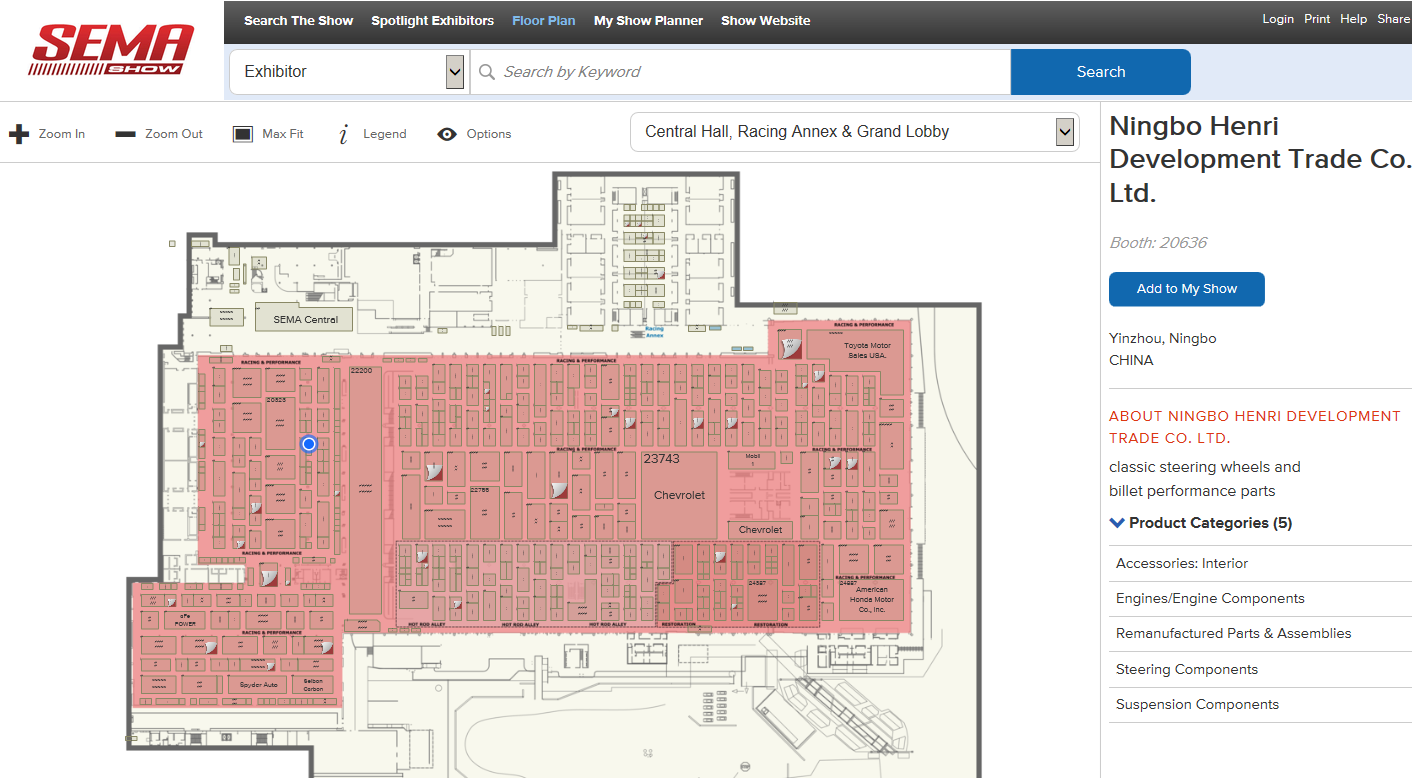Select the smaller Chevrolet booth below 23743
This screenshot has height=778, width=1412.
pos(760,529)
